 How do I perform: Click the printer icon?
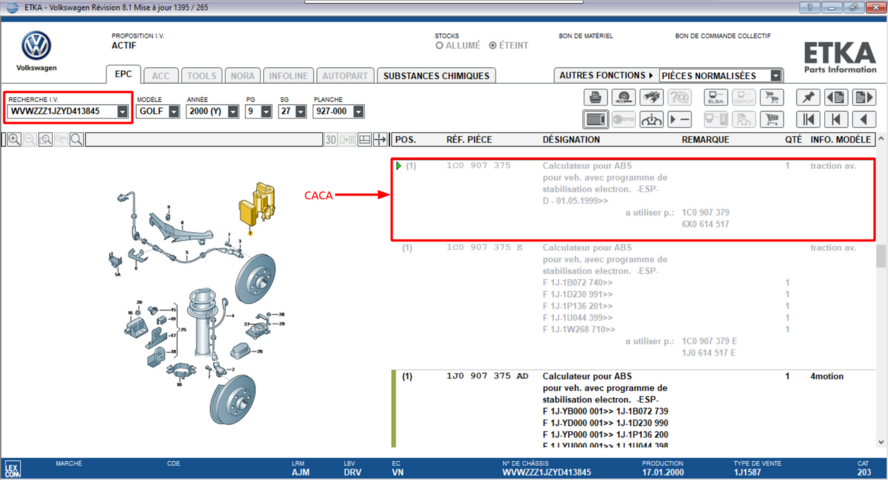click(595, 97)
